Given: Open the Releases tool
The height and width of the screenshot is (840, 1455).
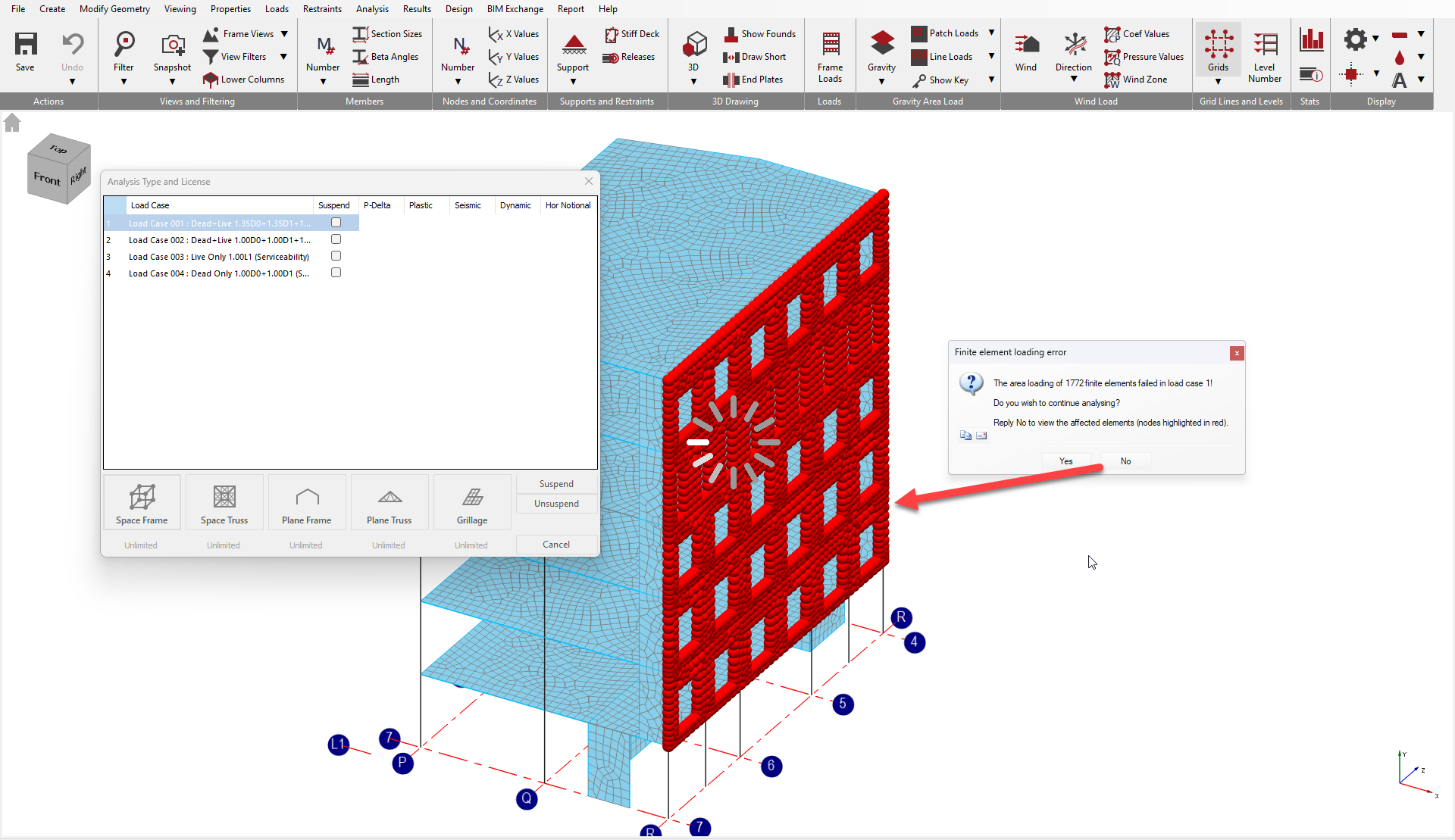Looking at the screenshot, I should pos(628,57).
